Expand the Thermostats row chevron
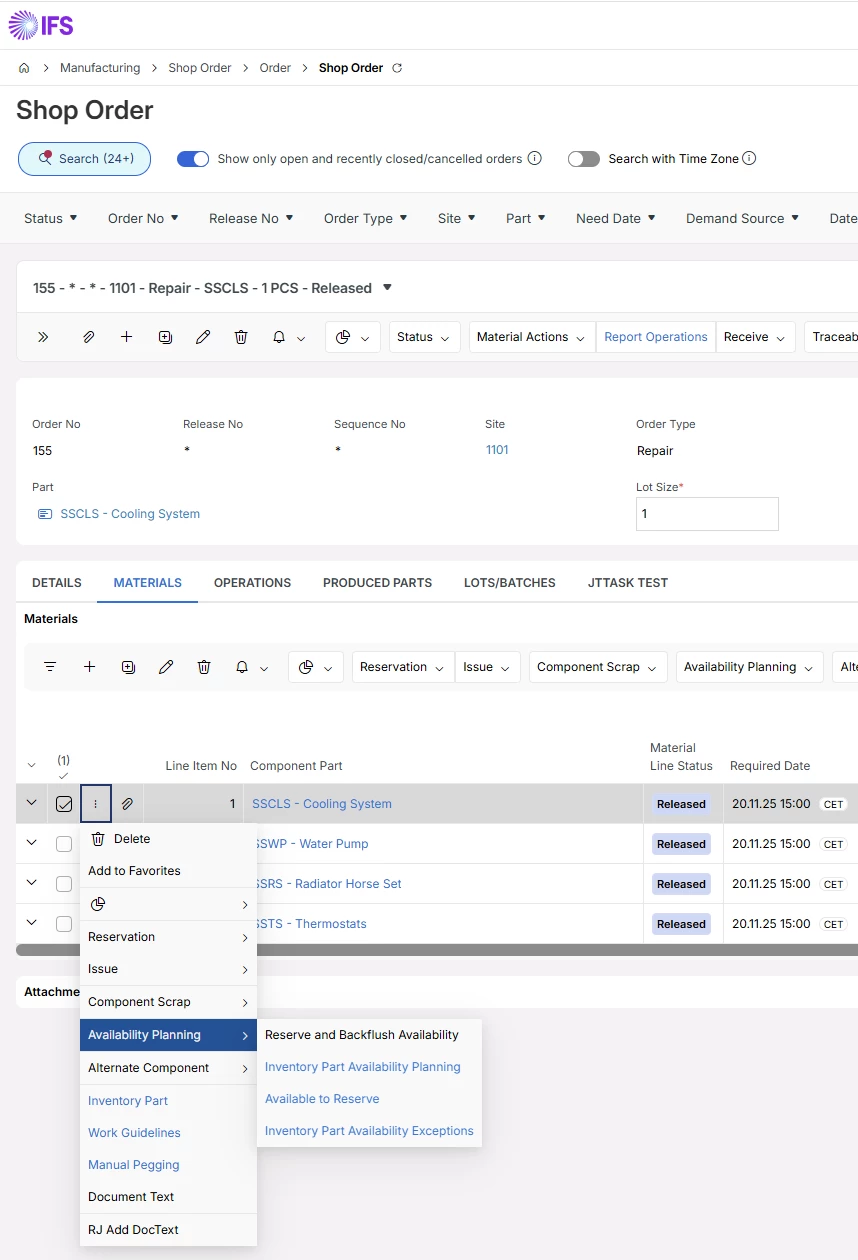Screen dimensions: 858x1260 [31, 923]
